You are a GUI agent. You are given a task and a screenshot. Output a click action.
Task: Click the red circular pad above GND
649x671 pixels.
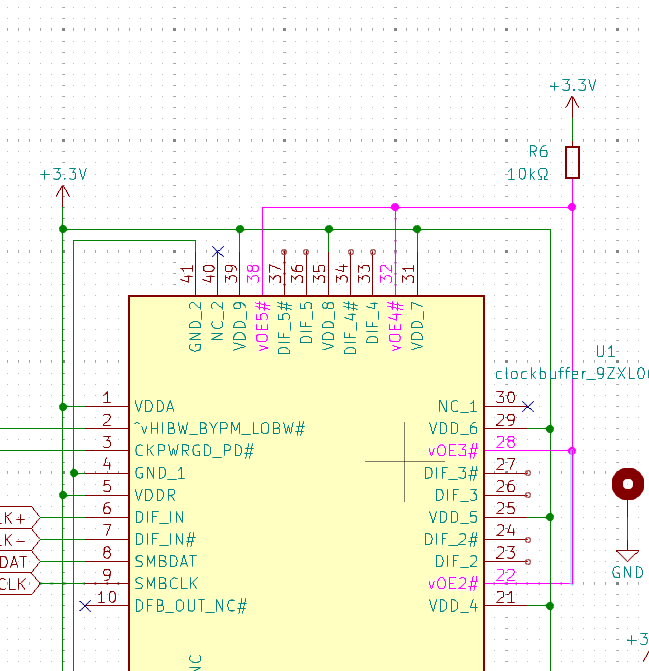[627, 485]
